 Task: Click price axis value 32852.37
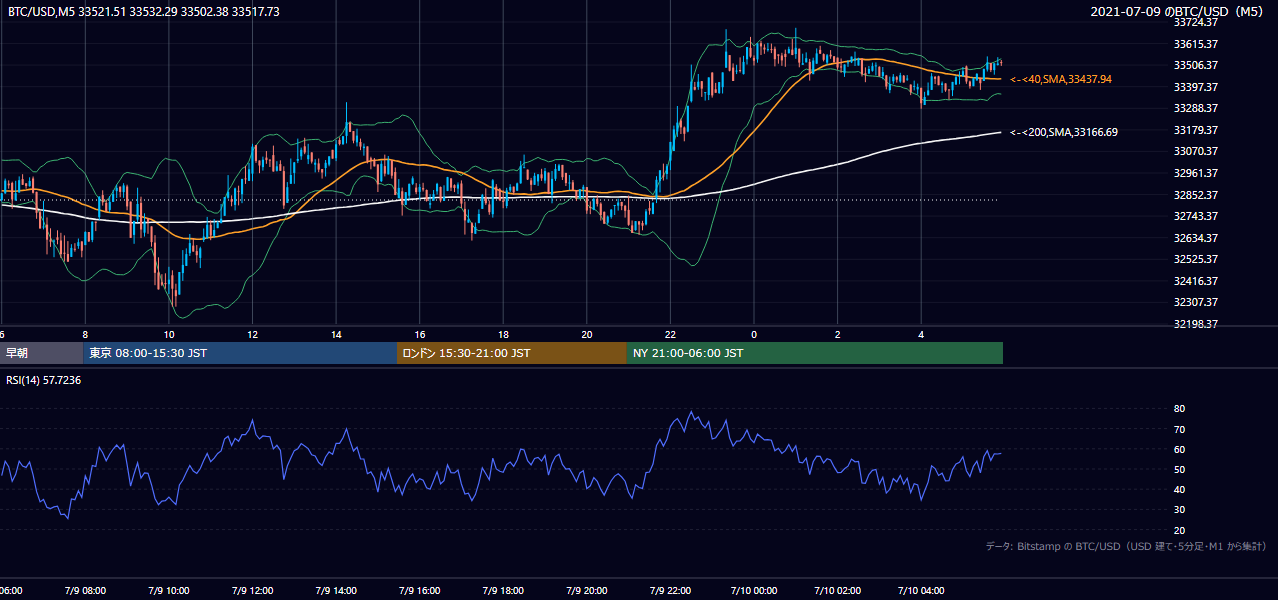click(1195, 195)
